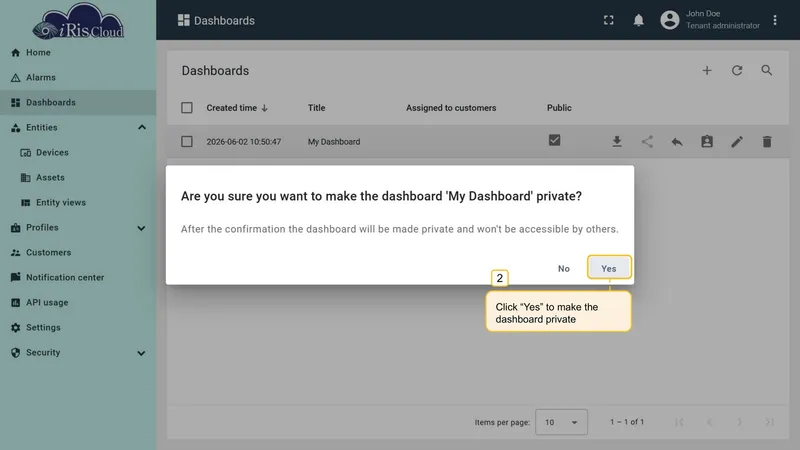Screen dimensions: 800x450
Task: Click the John Doe user avatar
Action: click(x=670, y=20)
